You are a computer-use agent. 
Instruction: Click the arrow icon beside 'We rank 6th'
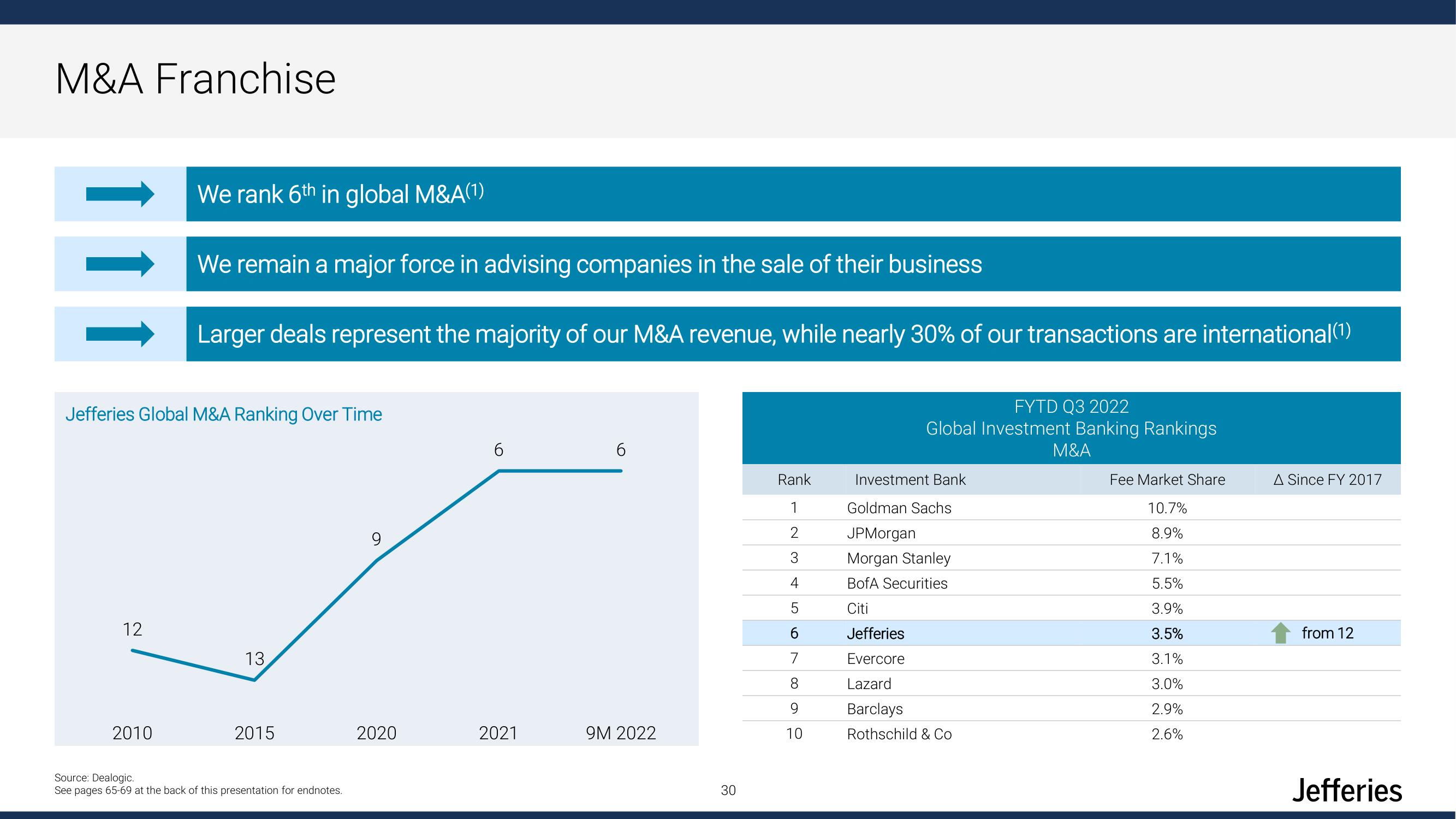pyautogui.click(x=120, y=194)
